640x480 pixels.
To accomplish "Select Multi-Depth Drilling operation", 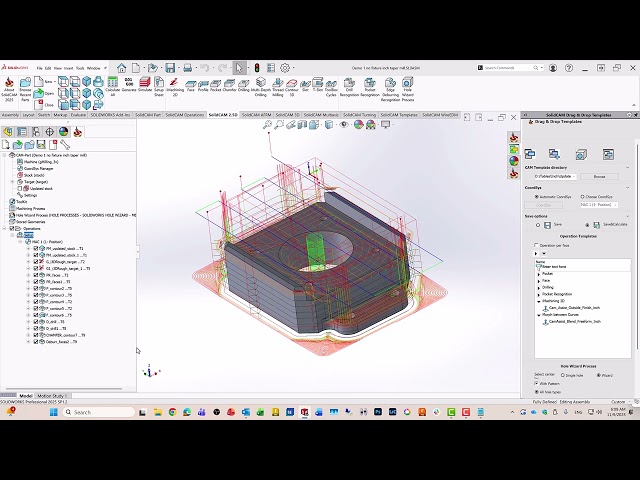I will coord(260,87).
